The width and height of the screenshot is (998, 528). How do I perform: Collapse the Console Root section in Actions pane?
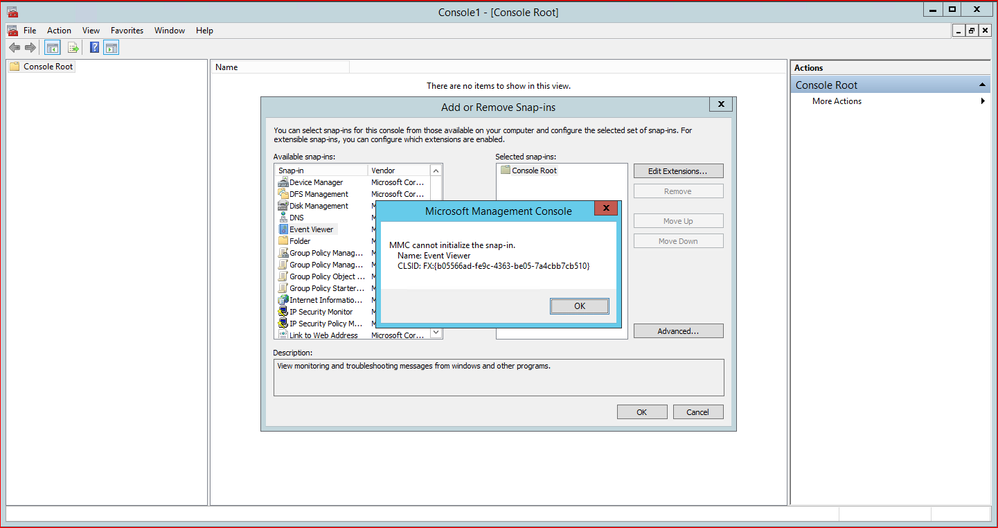[983, 85]
